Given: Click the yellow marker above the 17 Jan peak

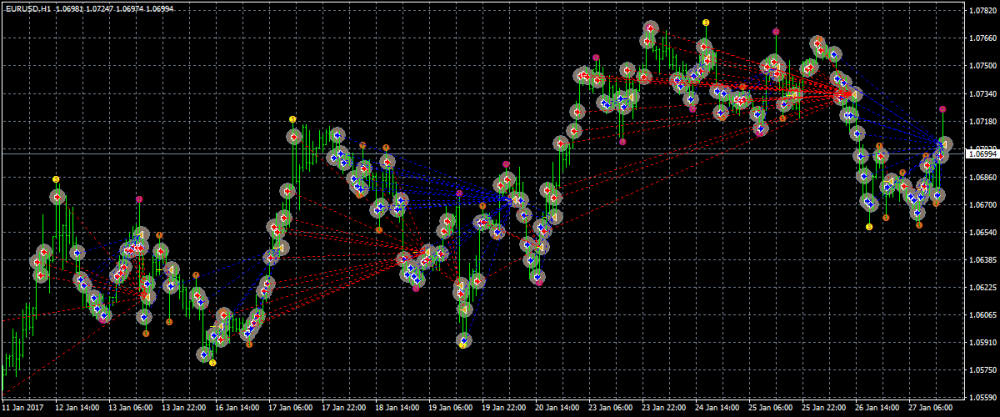Looking at the screenshot, I should click(293, 120).
